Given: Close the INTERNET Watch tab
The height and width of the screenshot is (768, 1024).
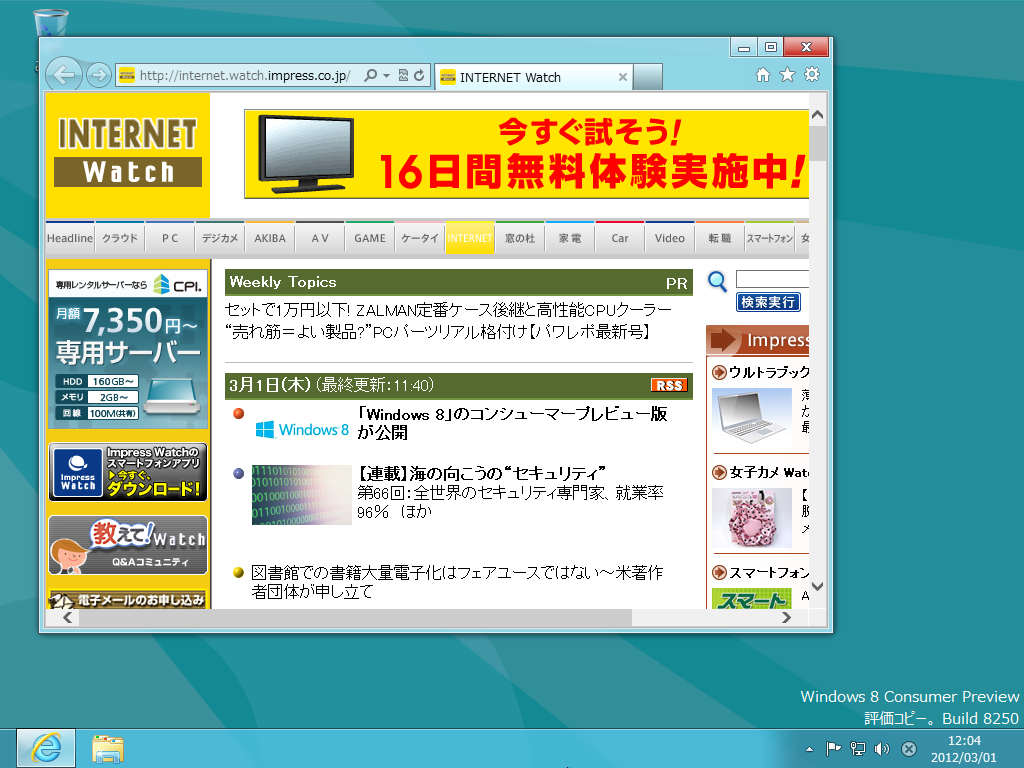Looking at the screenshot, I should [x=622, y=77].
